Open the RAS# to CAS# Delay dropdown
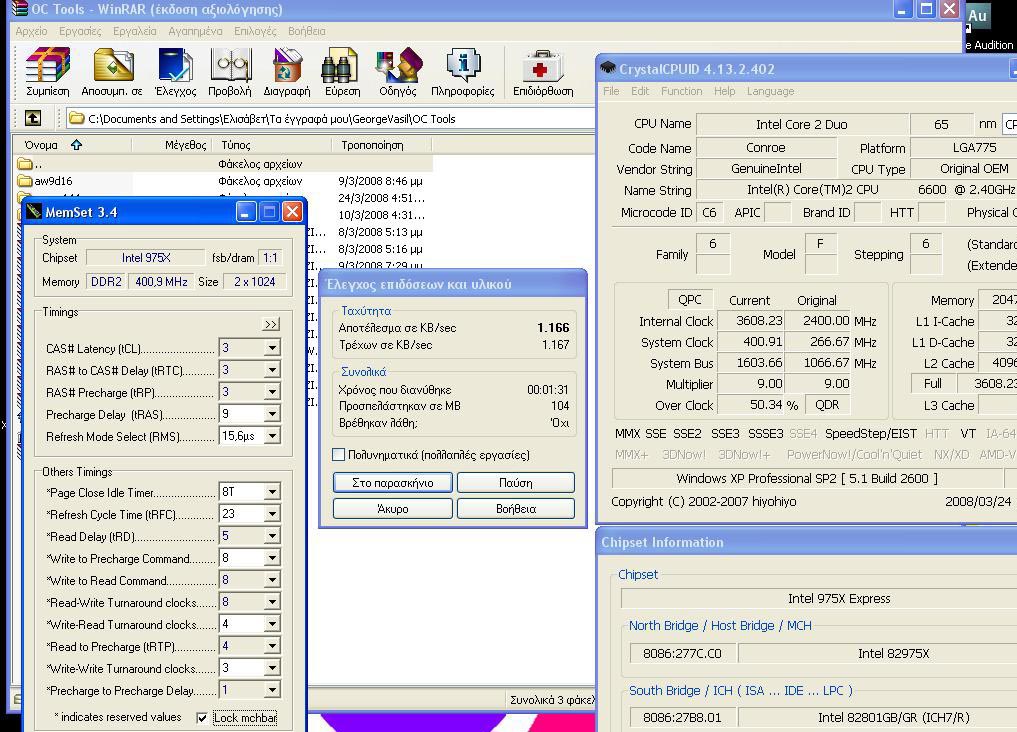 [272, 370]
